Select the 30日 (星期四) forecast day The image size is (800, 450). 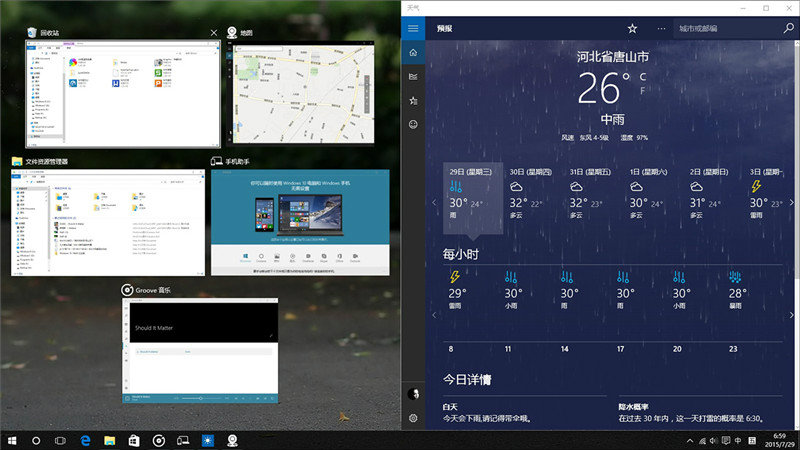point(530,190)
